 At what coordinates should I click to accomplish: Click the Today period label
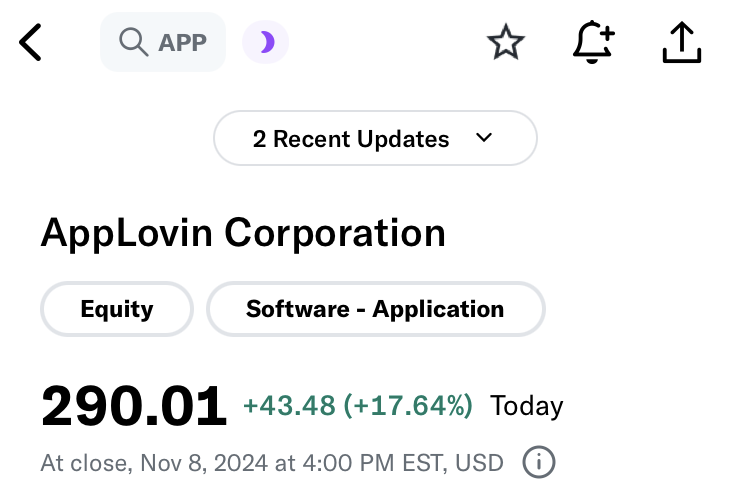(x=526, y=407)
